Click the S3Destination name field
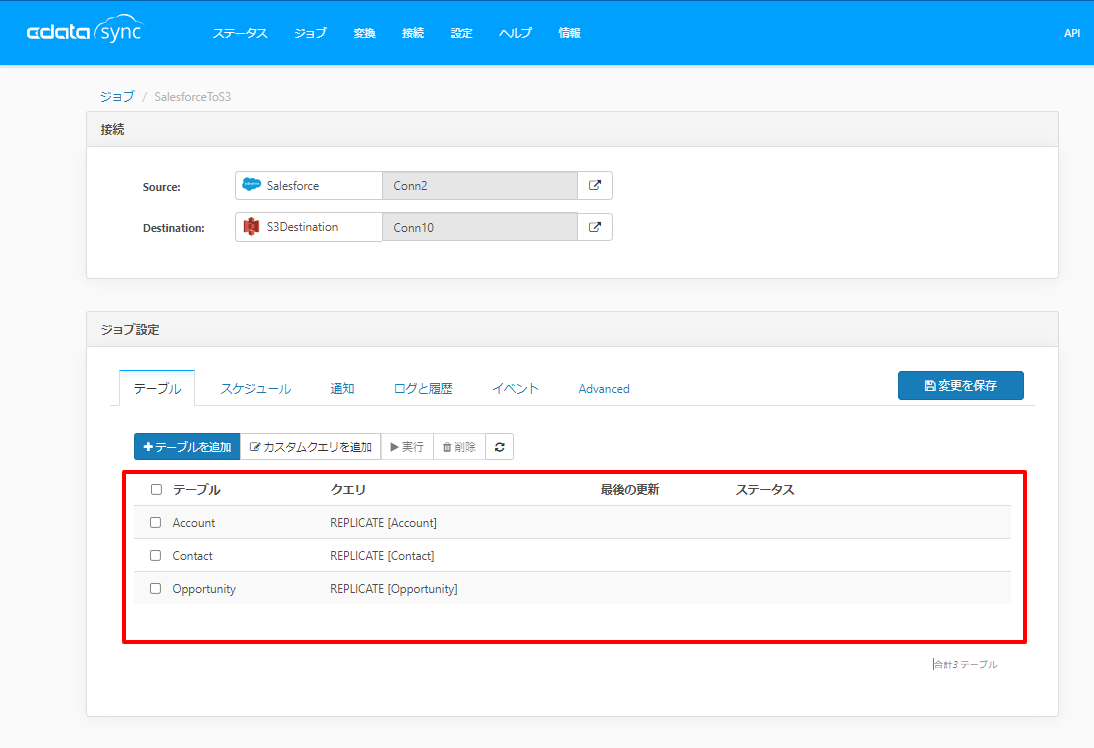The width and height of the screenshot is (1094, 748). [308, 227]
